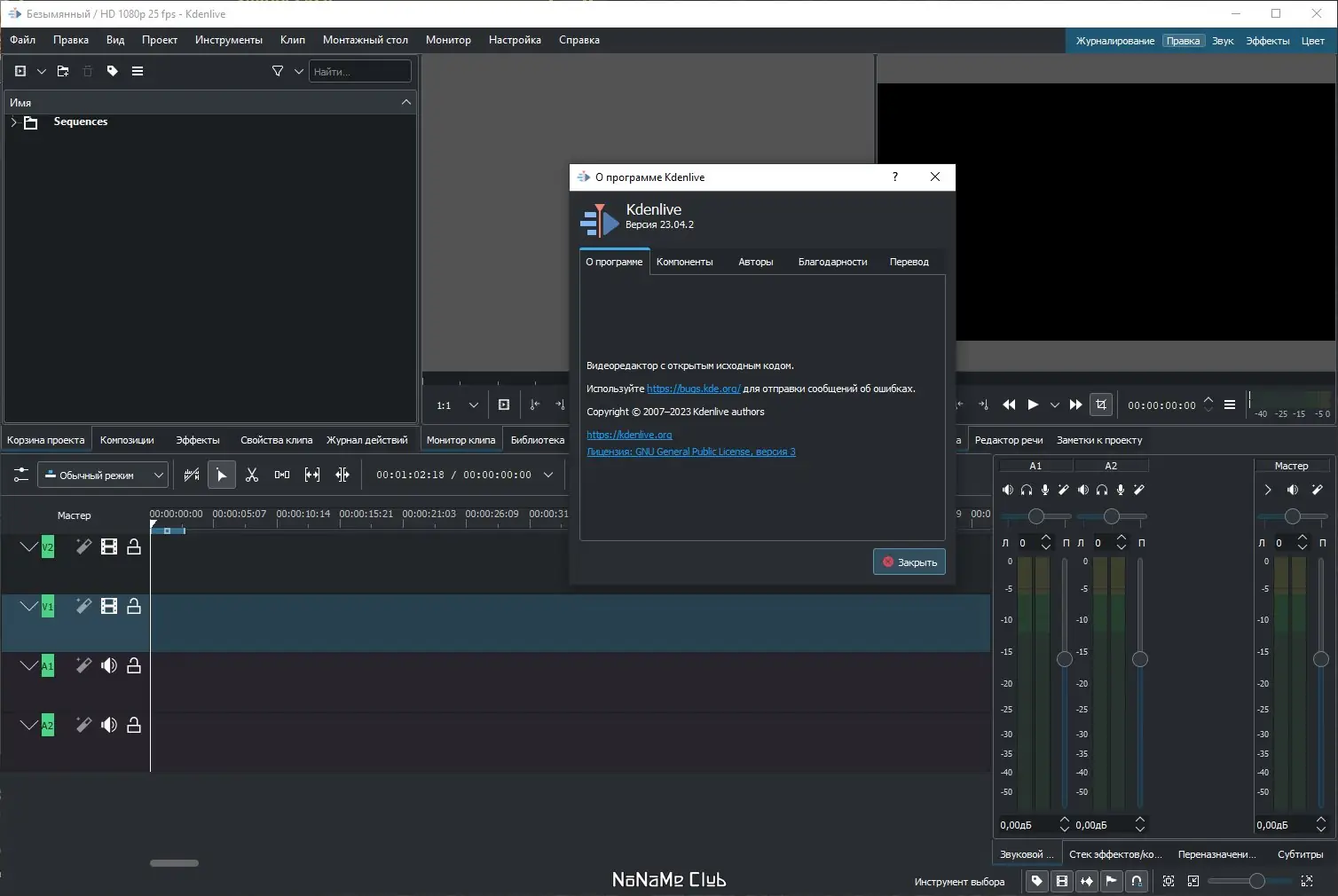Create a new folder in the project bin

(63, 71)
